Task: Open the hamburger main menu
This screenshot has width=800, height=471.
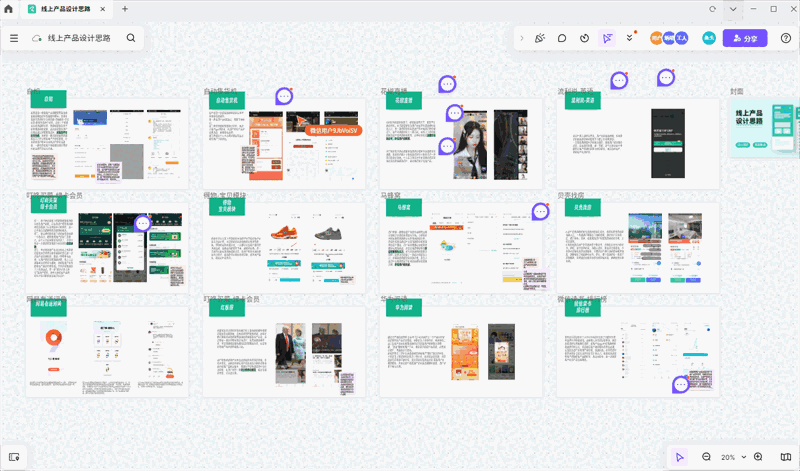Action: 14,38
